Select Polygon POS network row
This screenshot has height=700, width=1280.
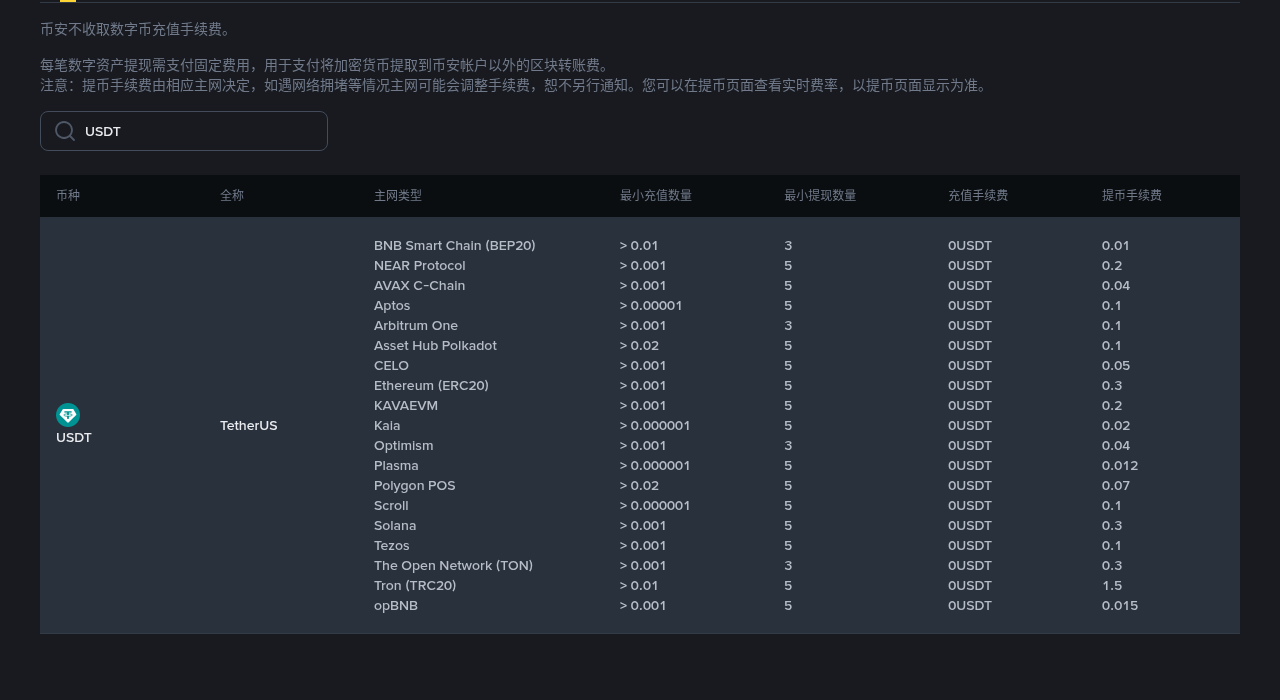pos(415,486)
